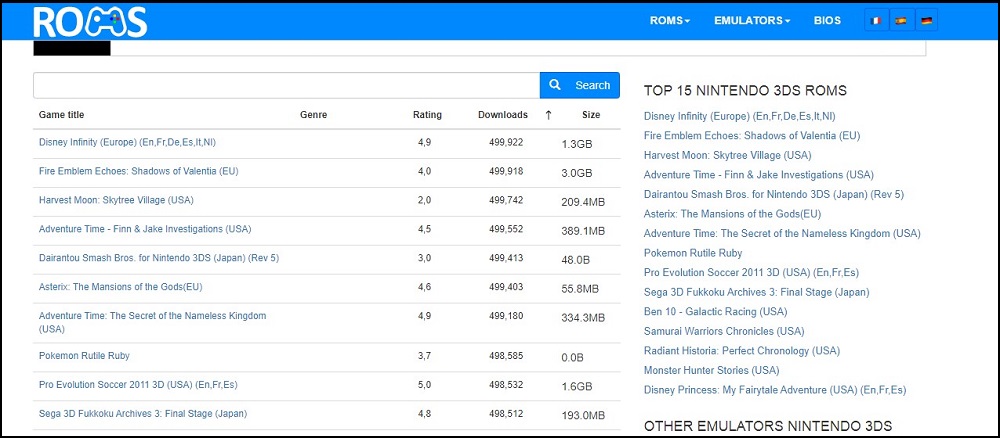Focus the game search input field
This screenshot has width=1000, height=438.
coord(286,85)
